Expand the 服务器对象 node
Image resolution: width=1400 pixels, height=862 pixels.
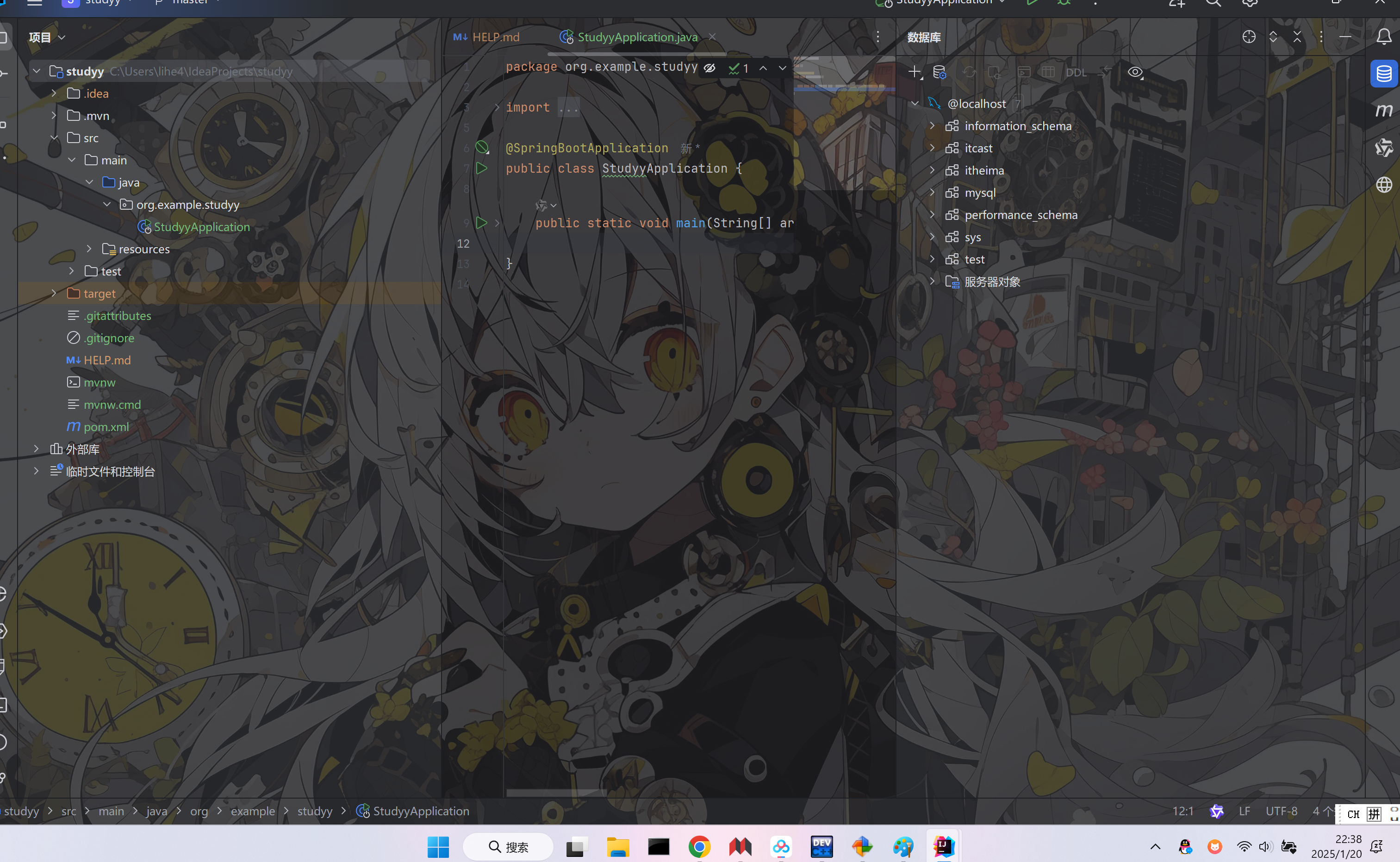932,281
